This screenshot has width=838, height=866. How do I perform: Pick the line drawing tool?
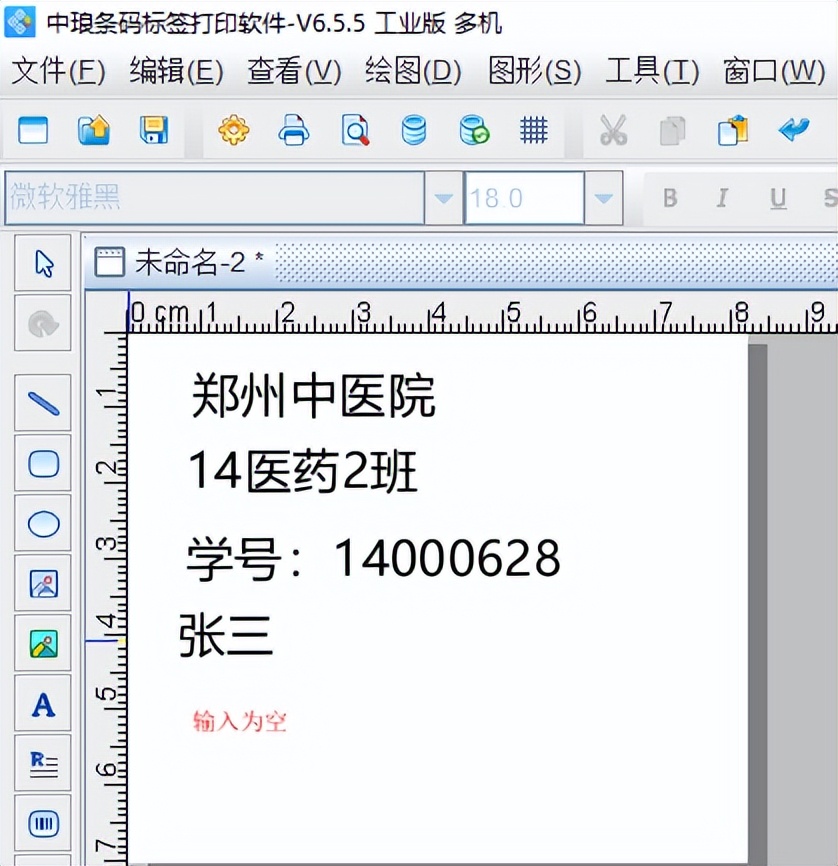42,402
